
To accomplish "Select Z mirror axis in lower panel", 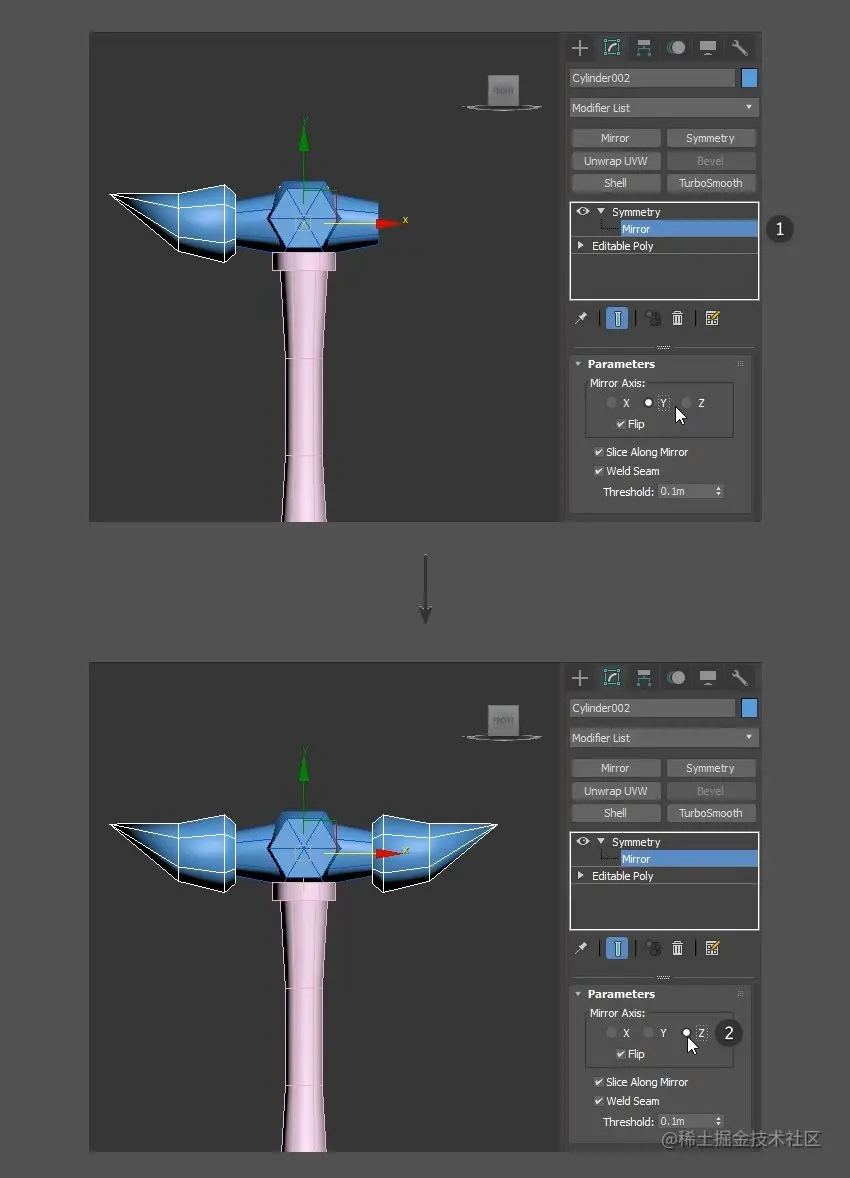I will coord(686,1033).
